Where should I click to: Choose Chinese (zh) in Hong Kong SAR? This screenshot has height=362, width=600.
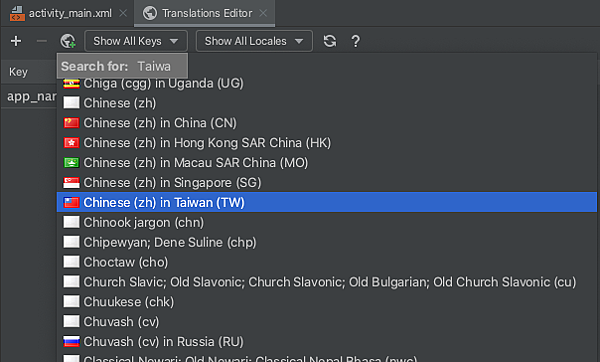click(327, 143)
